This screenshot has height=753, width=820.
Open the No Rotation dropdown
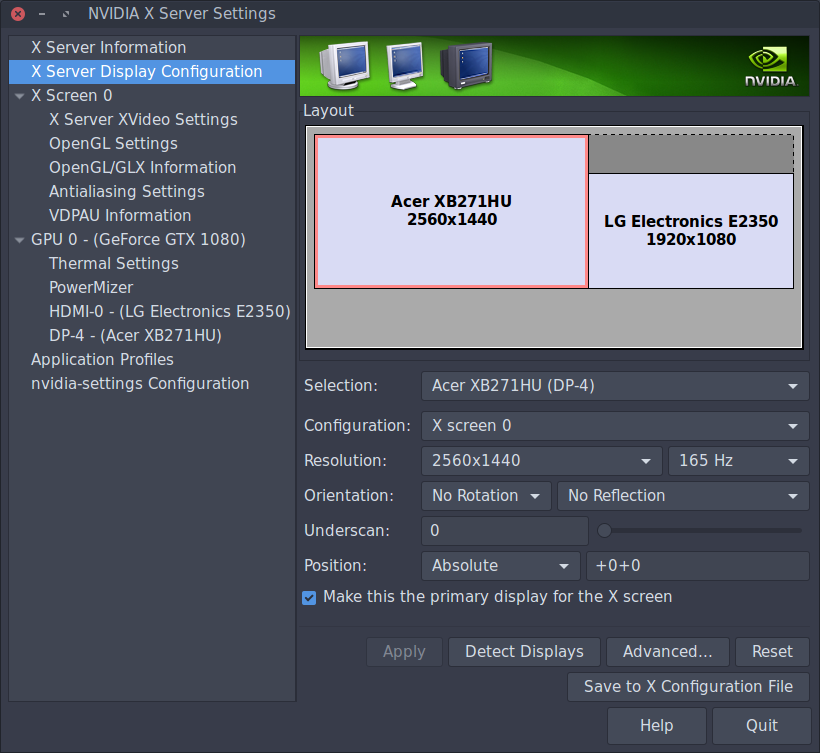click(x=486, y=496)
